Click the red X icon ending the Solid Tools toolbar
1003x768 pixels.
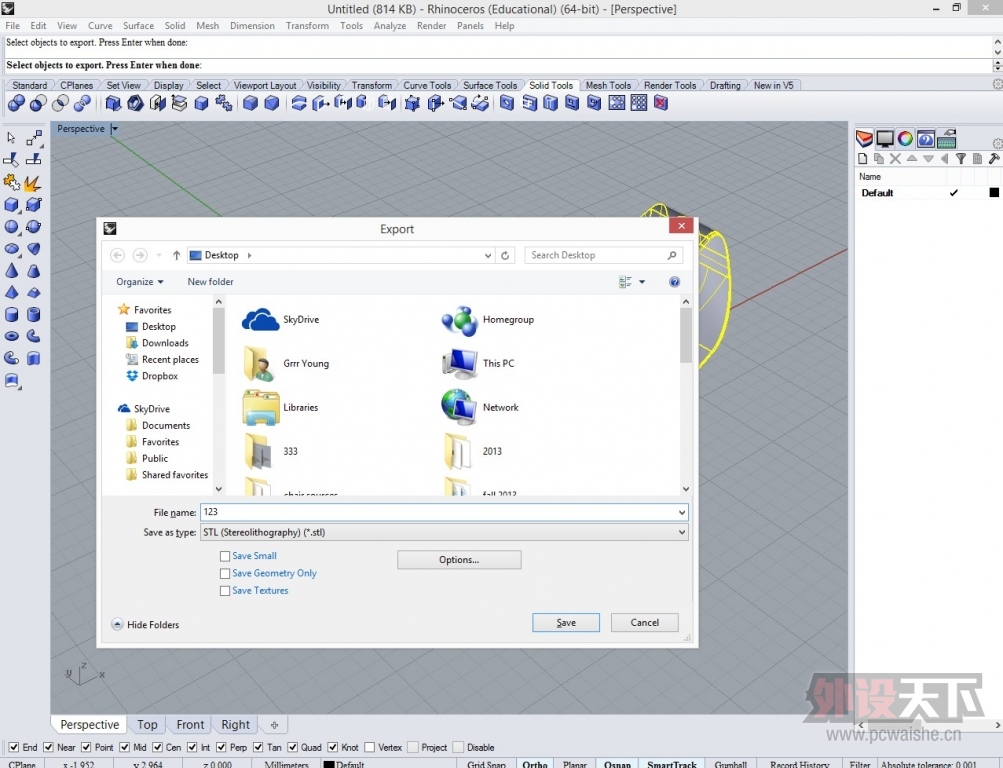click(661, 103)
